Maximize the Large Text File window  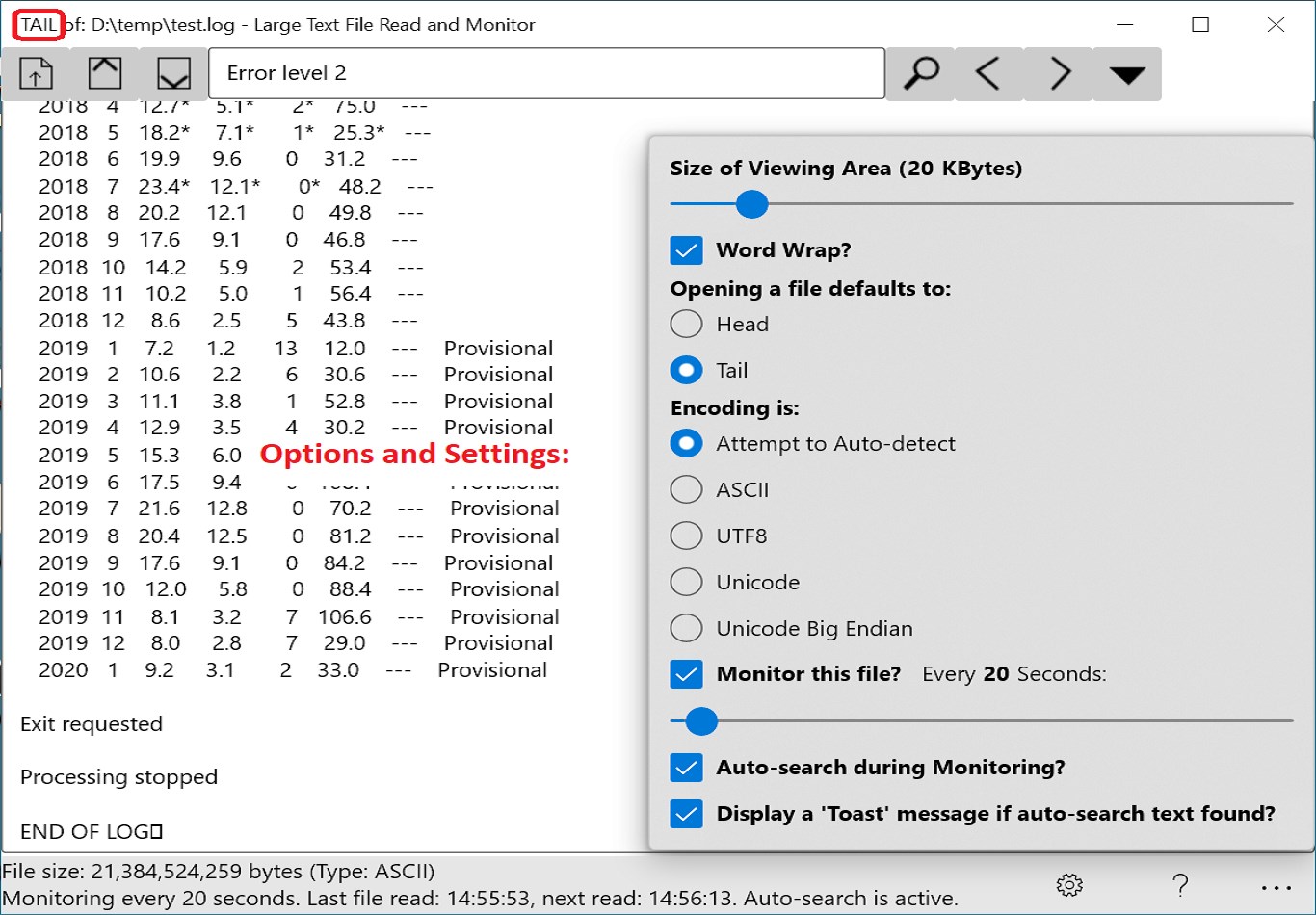tap(1200, 25)
